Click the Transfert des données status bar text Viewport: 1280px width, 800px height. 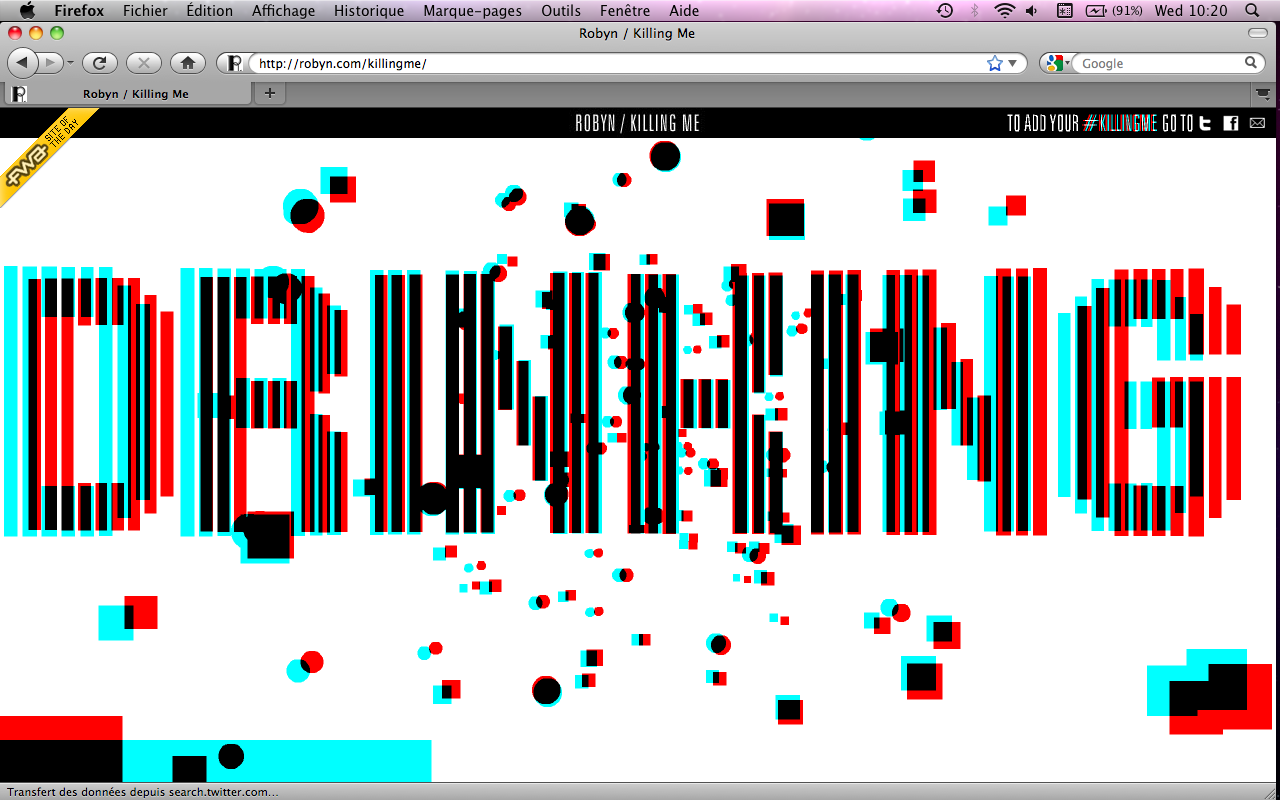[142, 792]
